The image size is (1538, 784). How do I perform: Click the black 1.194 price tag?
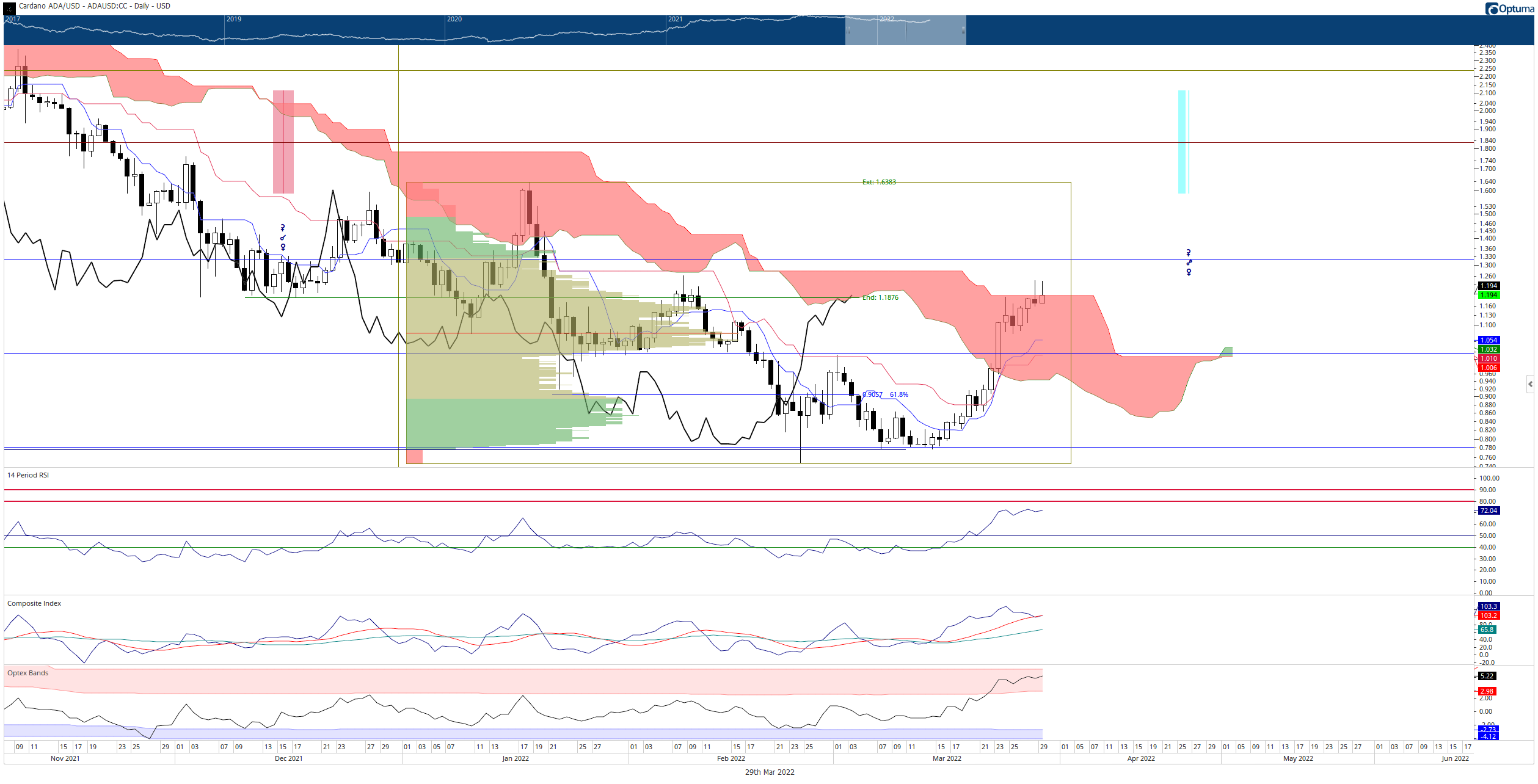(1489, 286)
